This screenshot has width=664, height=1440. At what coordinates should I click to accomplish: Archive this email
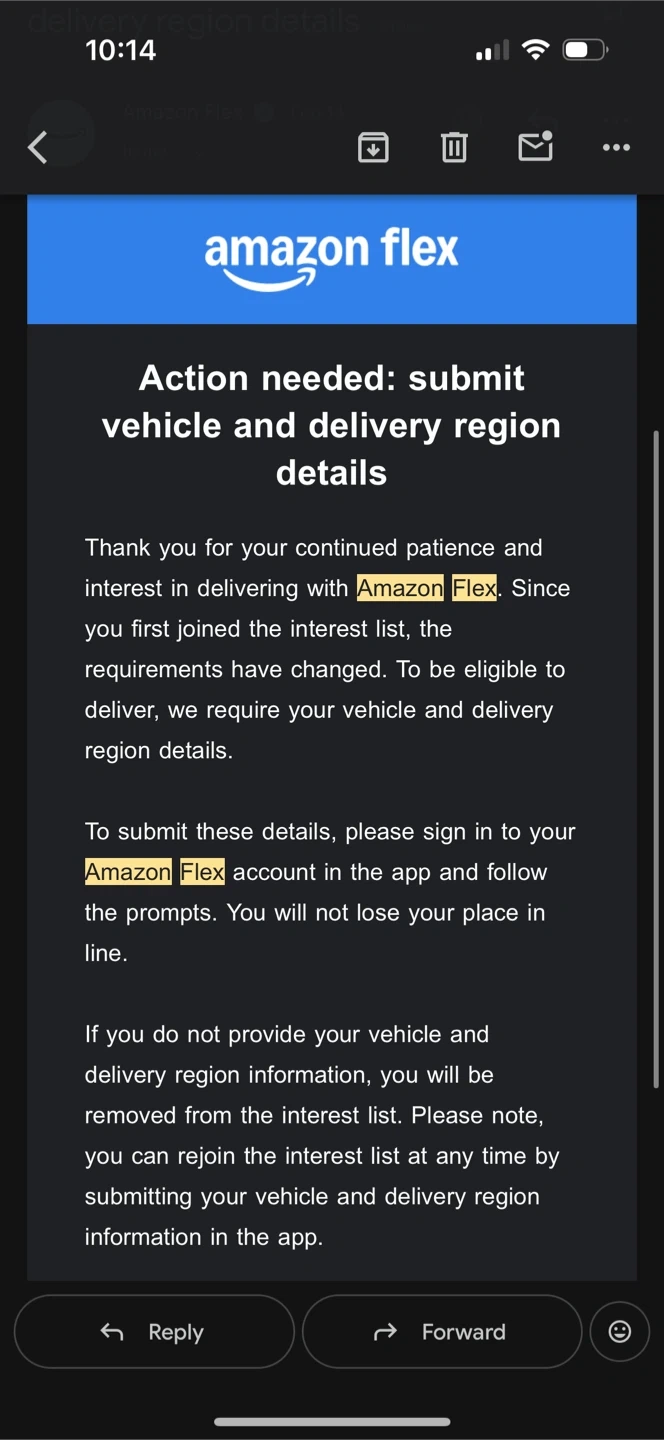(x=373, y=148)
